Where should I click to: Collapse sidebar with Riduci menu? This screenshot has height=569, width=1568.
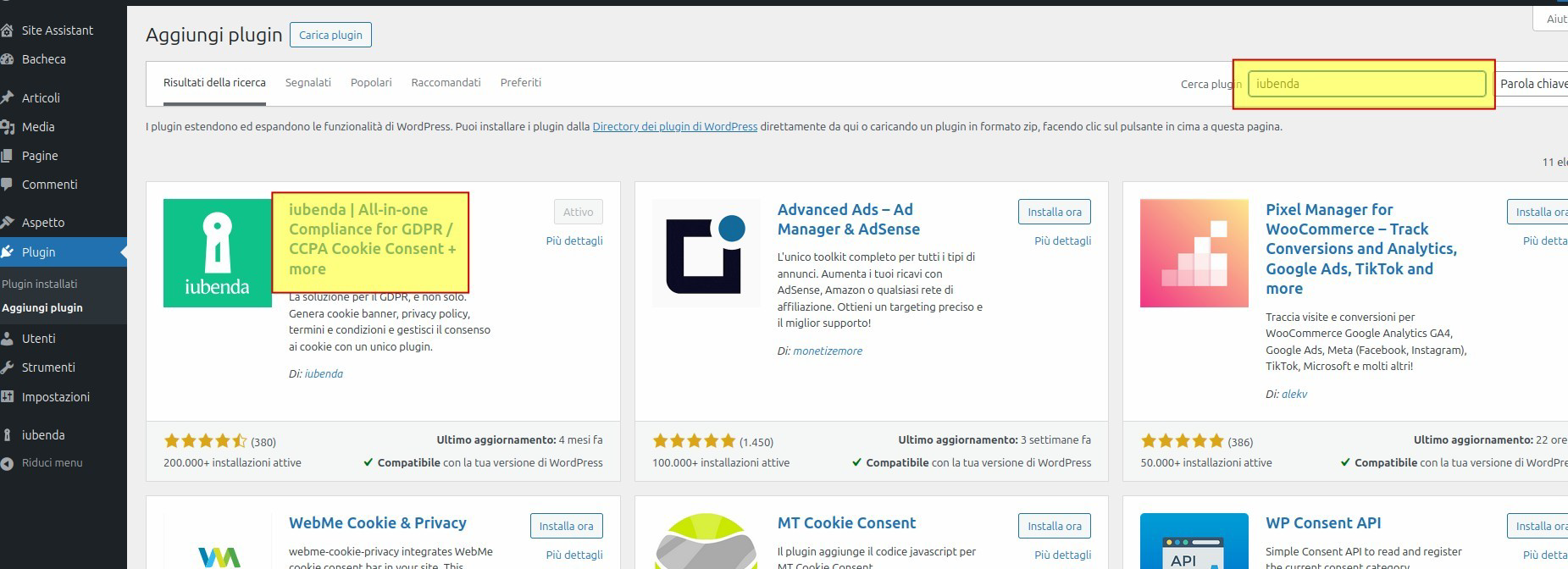(x=52, y=463)
